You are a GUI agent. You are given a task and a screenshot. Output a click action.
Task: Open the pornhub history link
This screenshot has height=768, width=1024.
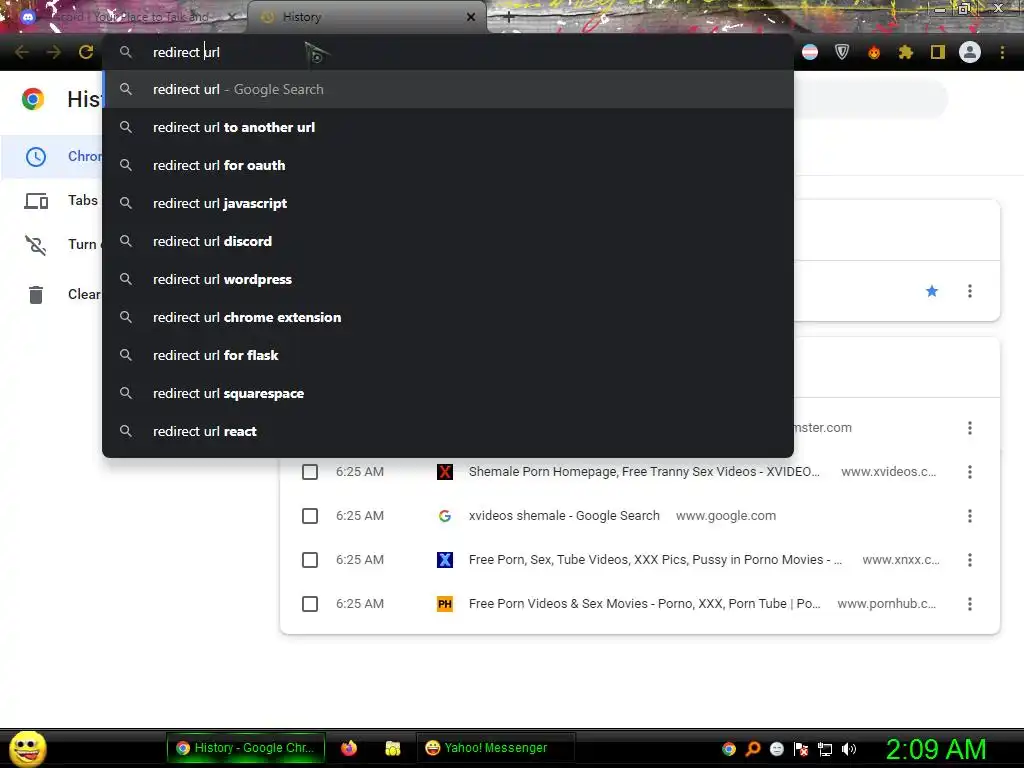(645, 604)
